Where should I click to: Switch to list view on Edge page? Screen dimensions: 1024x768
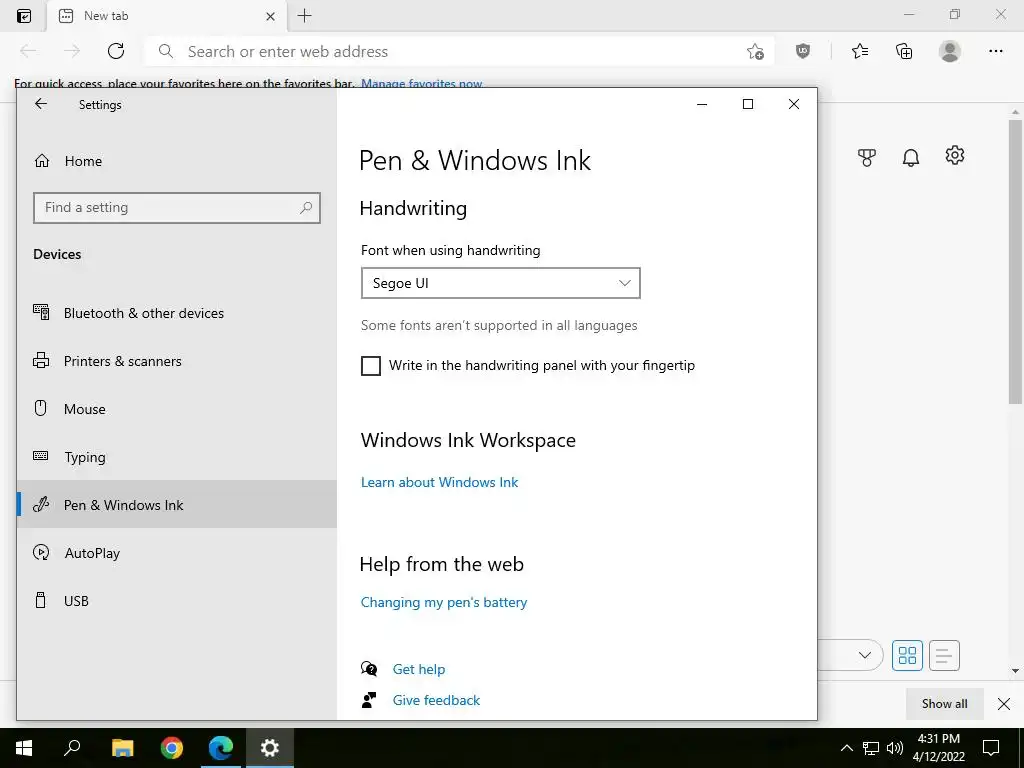tap(944, 655)
